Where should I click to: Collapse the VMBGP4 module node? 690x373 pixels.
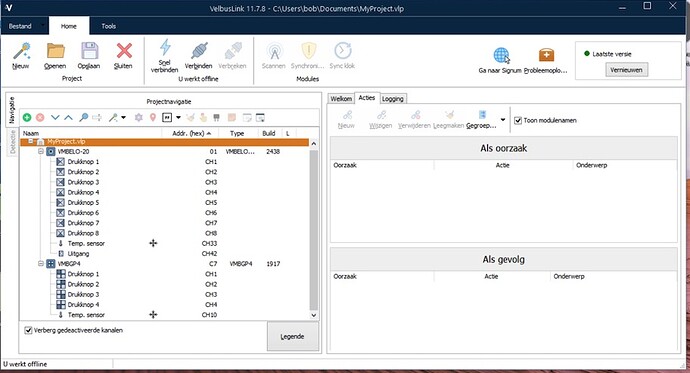41,263
